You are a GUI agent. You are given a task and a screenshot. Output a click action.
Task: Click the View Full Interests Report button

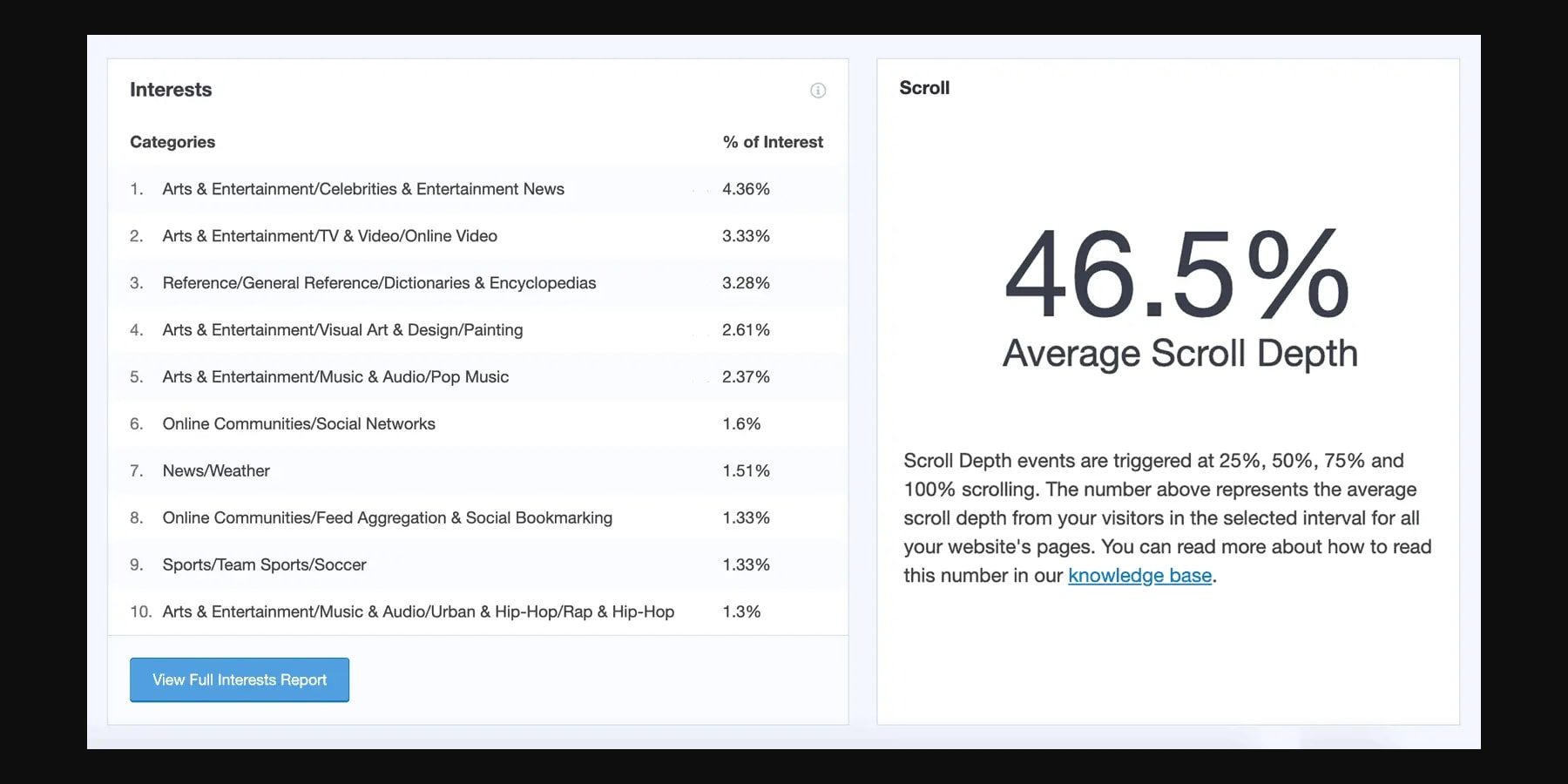(239, 679)
